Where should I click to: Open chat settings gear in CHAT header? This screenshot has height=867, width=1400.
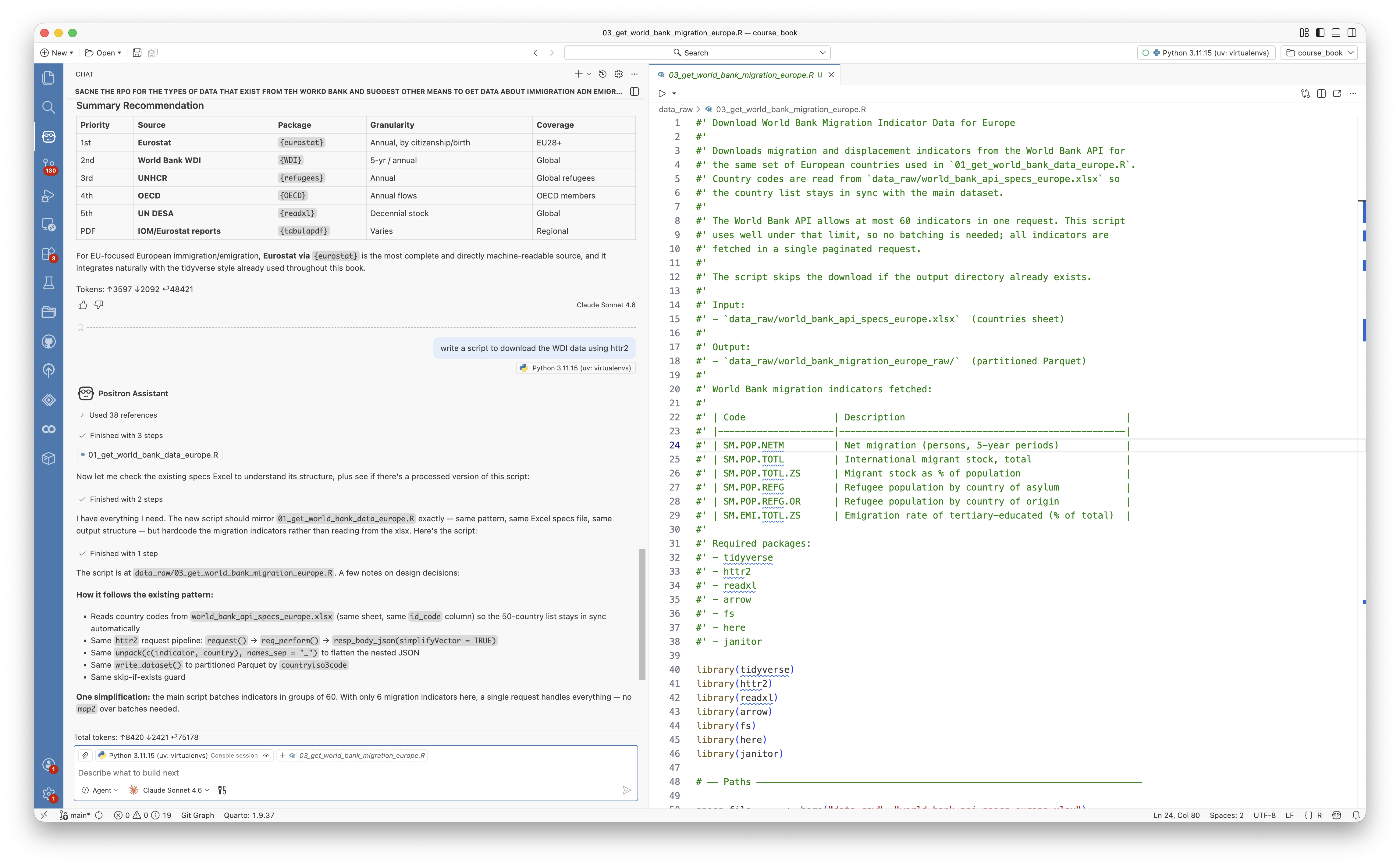coord(618,74)
